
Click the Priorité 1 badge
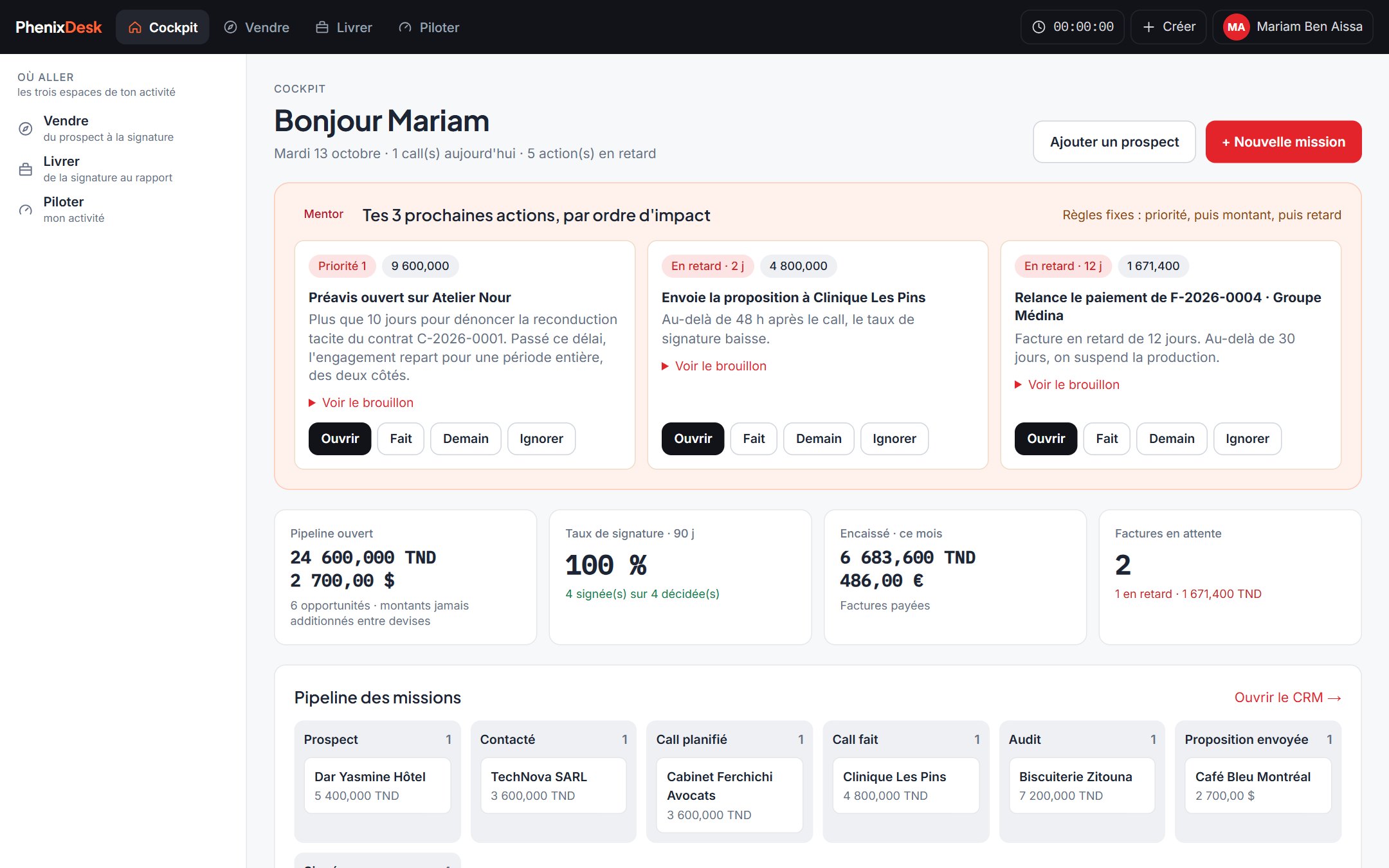point(342,266)
